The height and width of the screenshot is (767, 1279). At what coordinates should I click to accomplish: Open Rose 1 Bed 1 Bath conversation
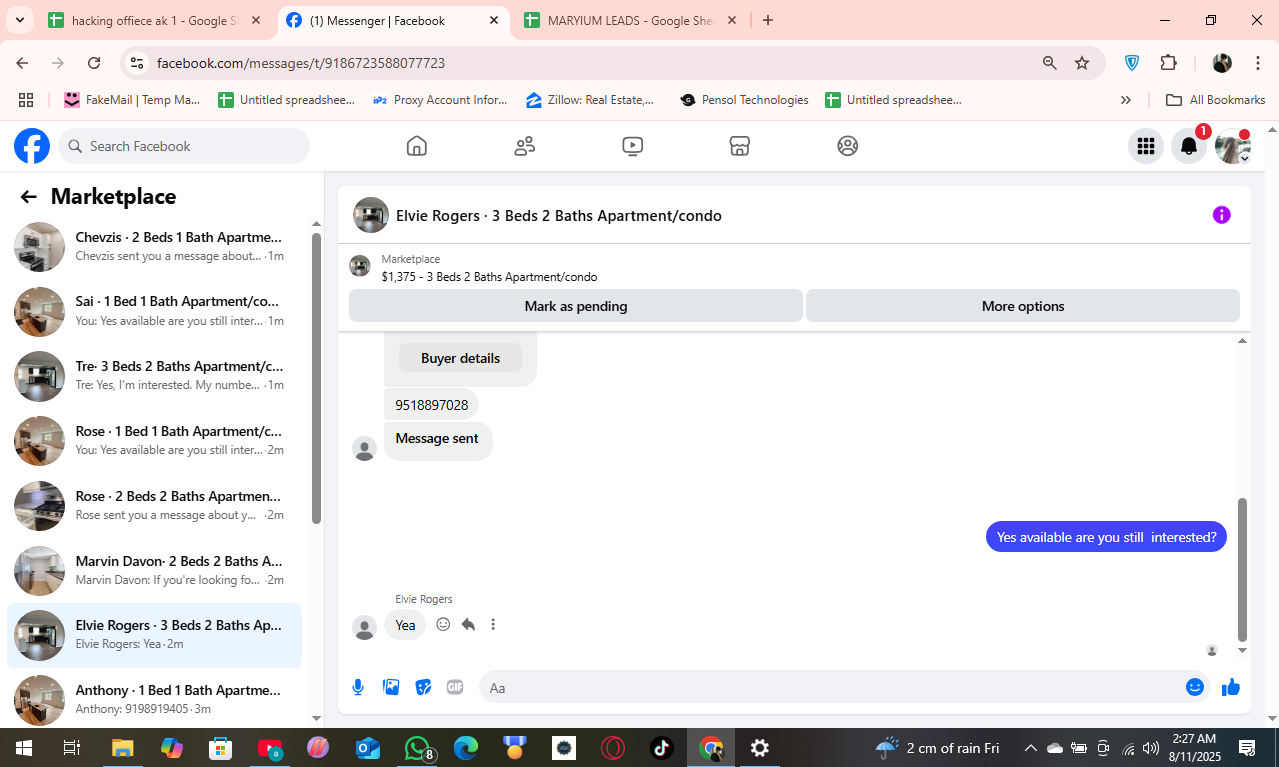click(x=155, y=441)
